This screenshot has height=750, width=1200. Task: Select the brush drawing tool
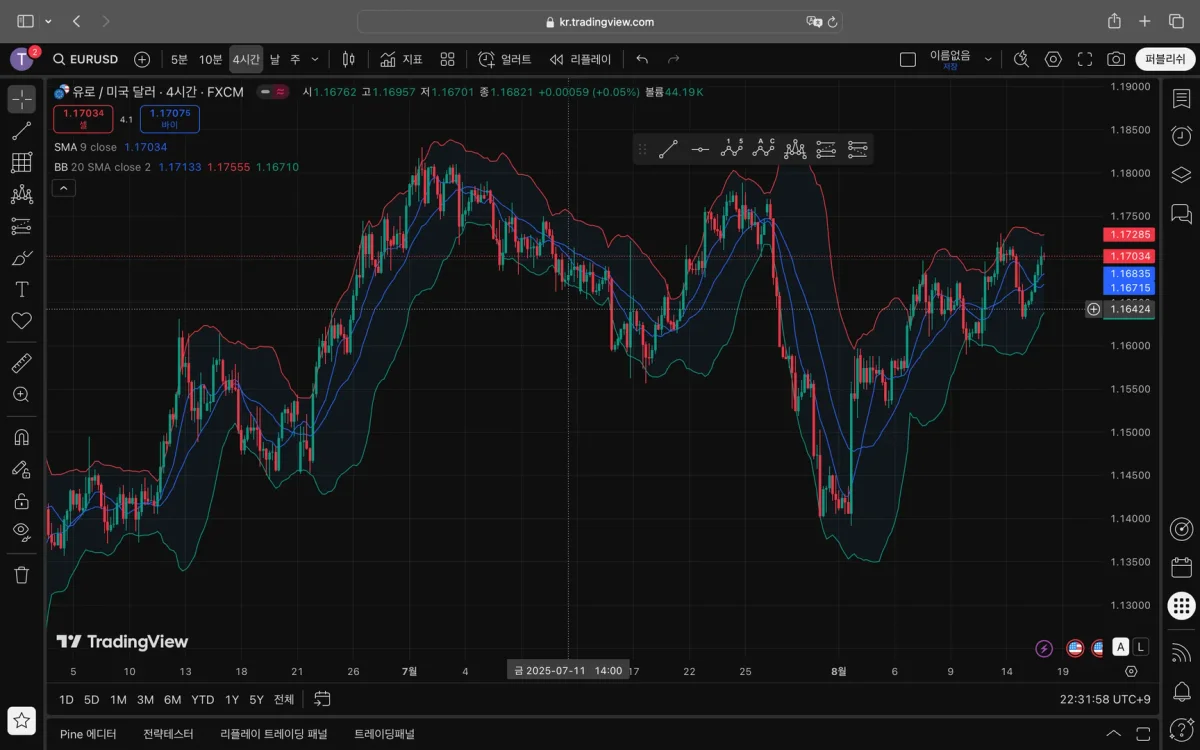tap(21, 257)
